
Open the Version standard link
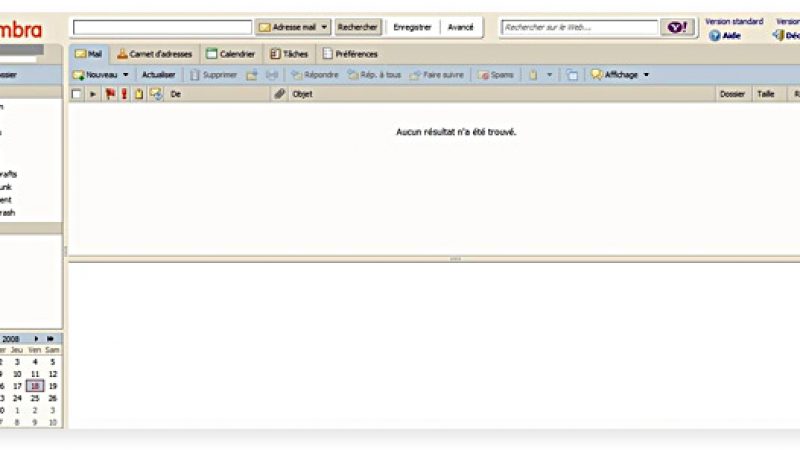click(x=734, y=21)
